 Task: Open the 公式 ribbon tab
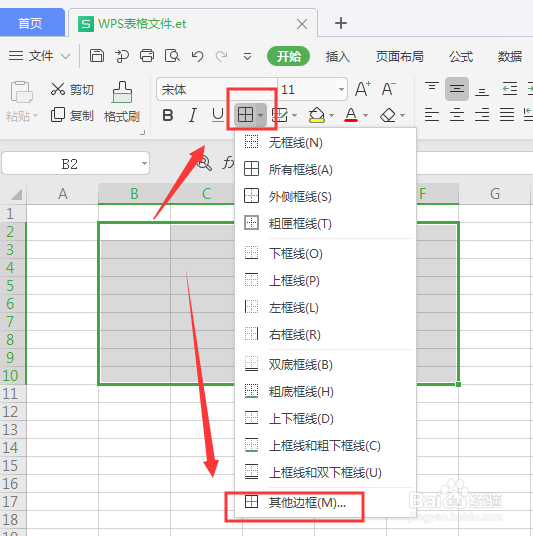[461, 56]
